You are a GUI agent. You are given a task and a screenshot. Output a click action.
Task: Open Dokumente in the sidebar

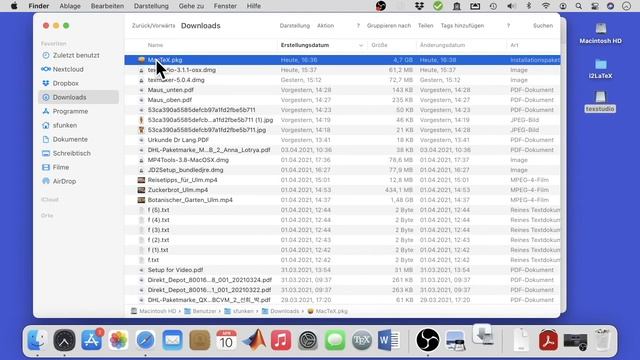click(x=65, y=139)
